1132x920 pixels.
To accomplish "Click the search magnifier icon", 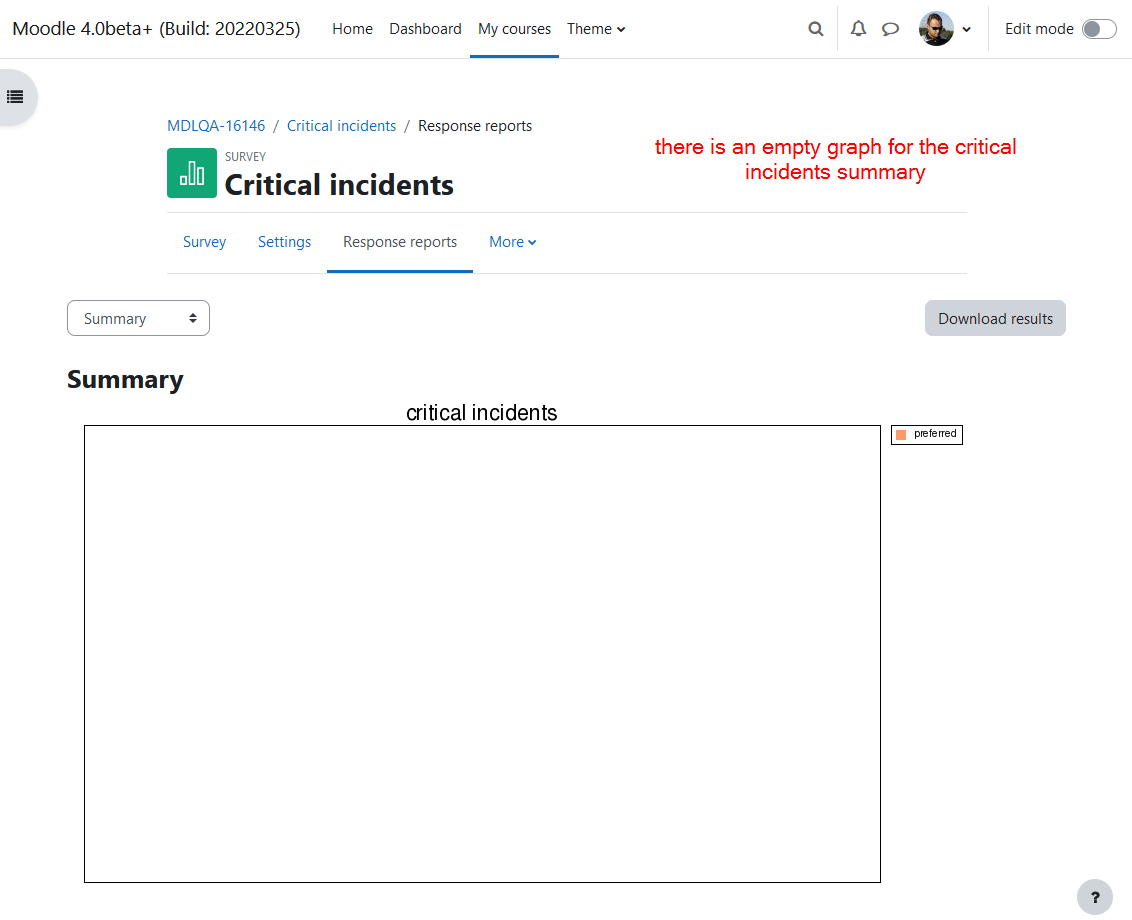I will 816,29.
